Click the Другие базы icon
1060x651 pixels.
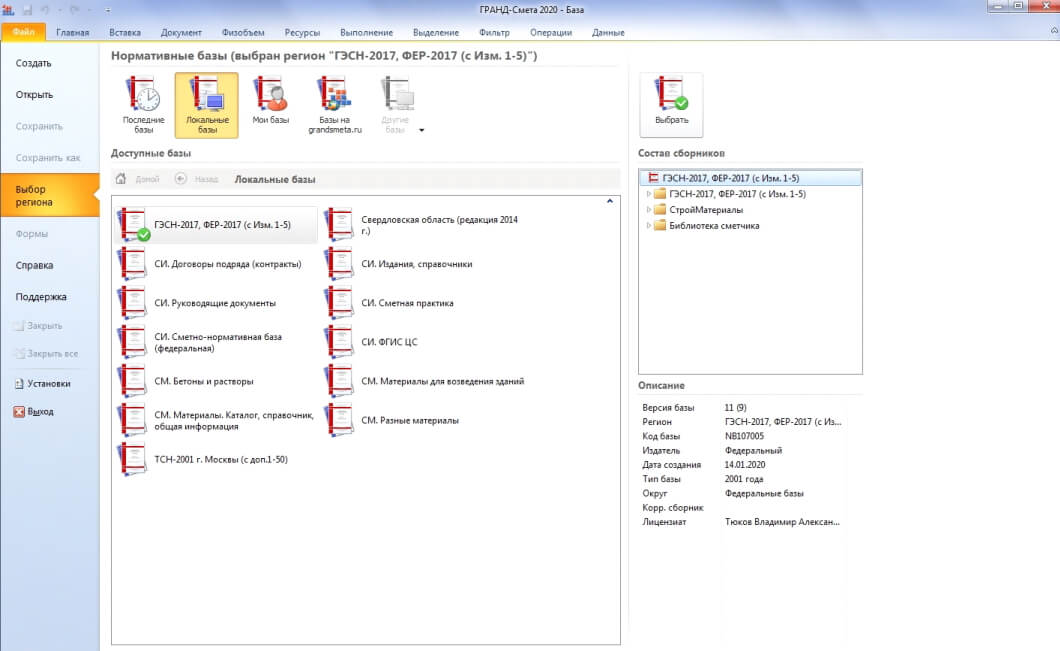pyautogui.click(x=395, y=105)
